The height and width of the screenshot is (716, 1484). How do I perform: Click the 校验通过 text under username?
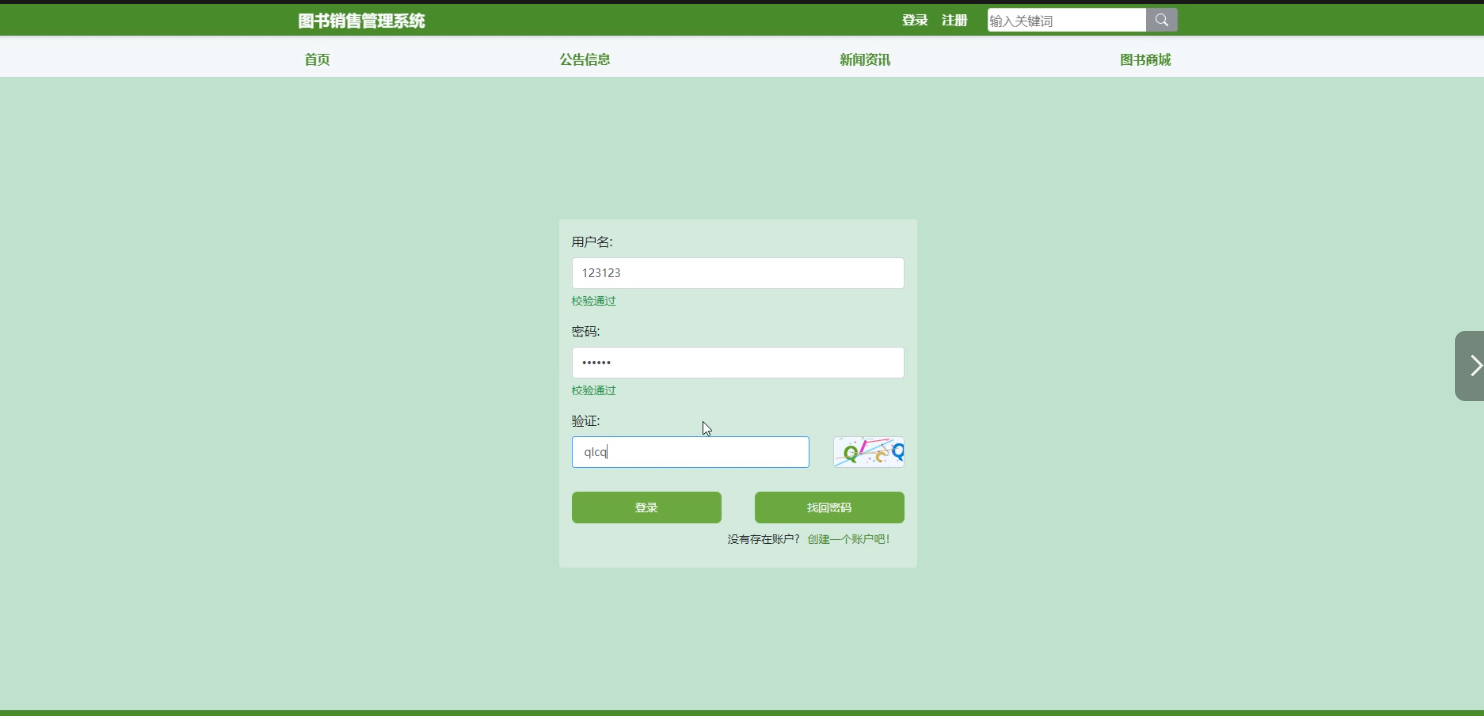pyautogui.click(x=594, y=301)
